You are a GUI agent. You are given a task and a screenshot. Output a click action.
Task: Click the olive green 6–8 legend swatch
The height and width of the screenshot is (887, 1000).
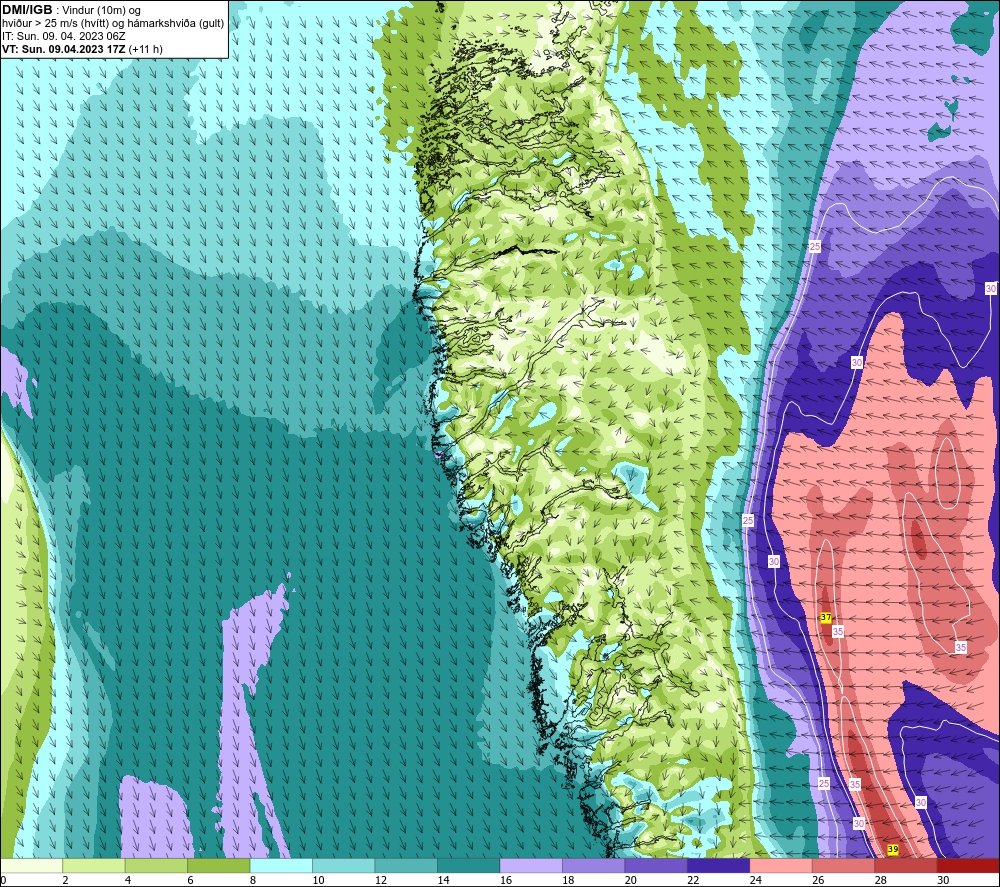[x=219, y=866]
